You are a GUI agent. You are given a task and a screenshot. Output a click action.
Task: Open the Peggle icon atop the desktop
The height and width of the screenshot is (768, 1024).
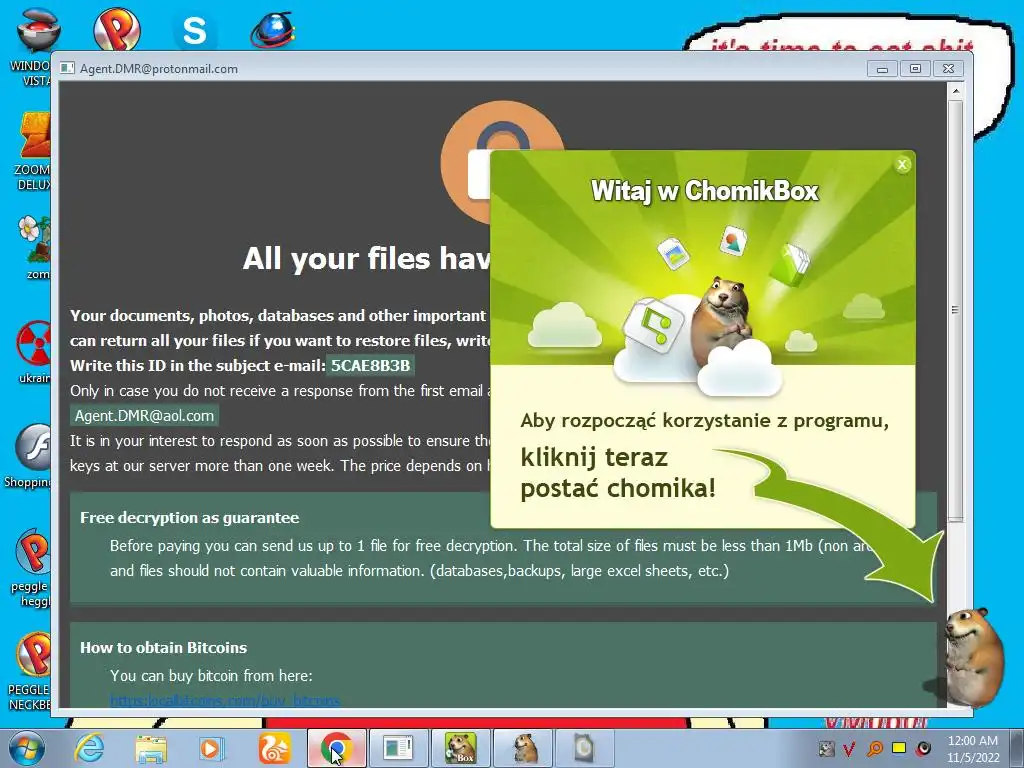pyautogui.click(x=117, y=29)
